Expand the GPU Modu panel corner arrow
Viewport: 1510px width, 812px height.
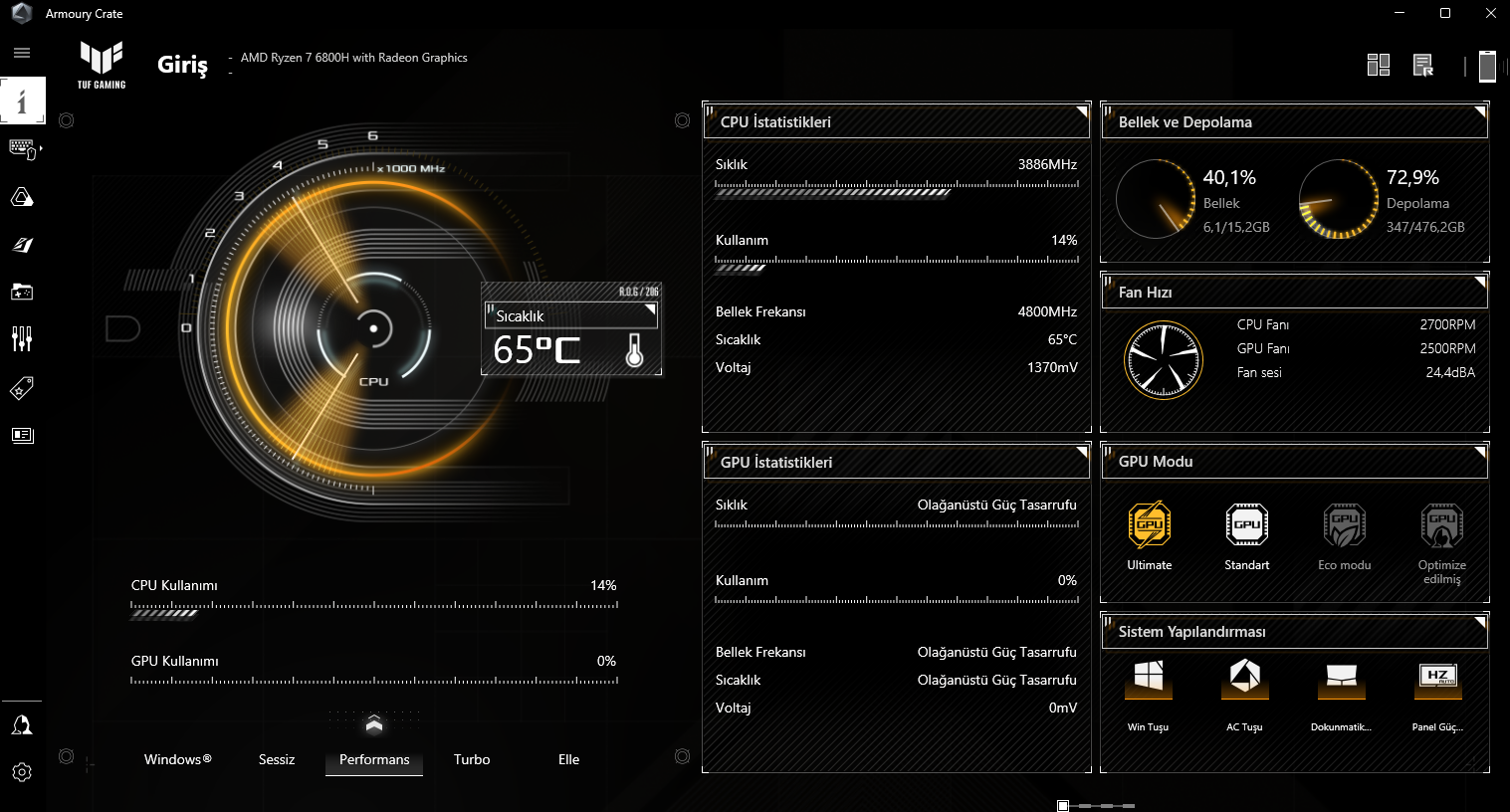click(1480, 452)
